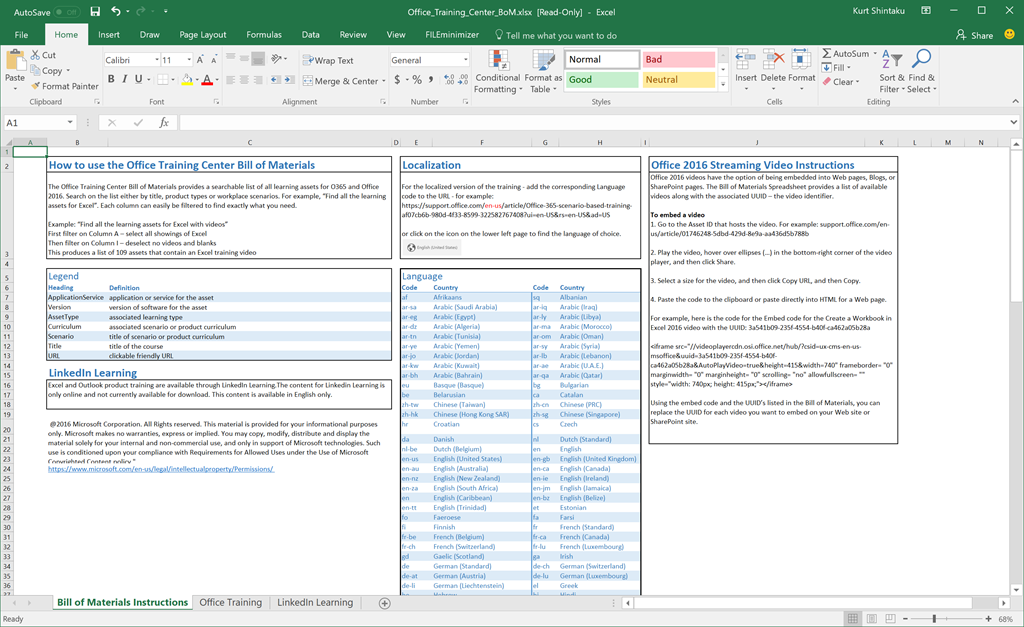This screenshot has width=1024, height=627.
Task: Toggle Wrap Text
Action: tap(328, 60)
